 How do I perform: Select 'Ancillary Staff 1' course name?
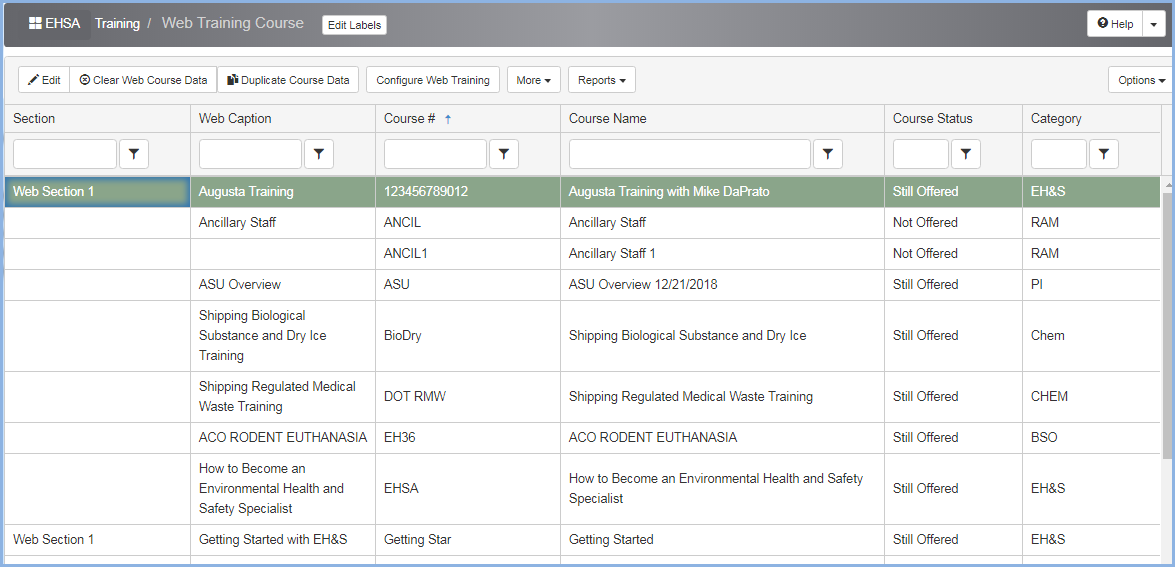[722, 254]
